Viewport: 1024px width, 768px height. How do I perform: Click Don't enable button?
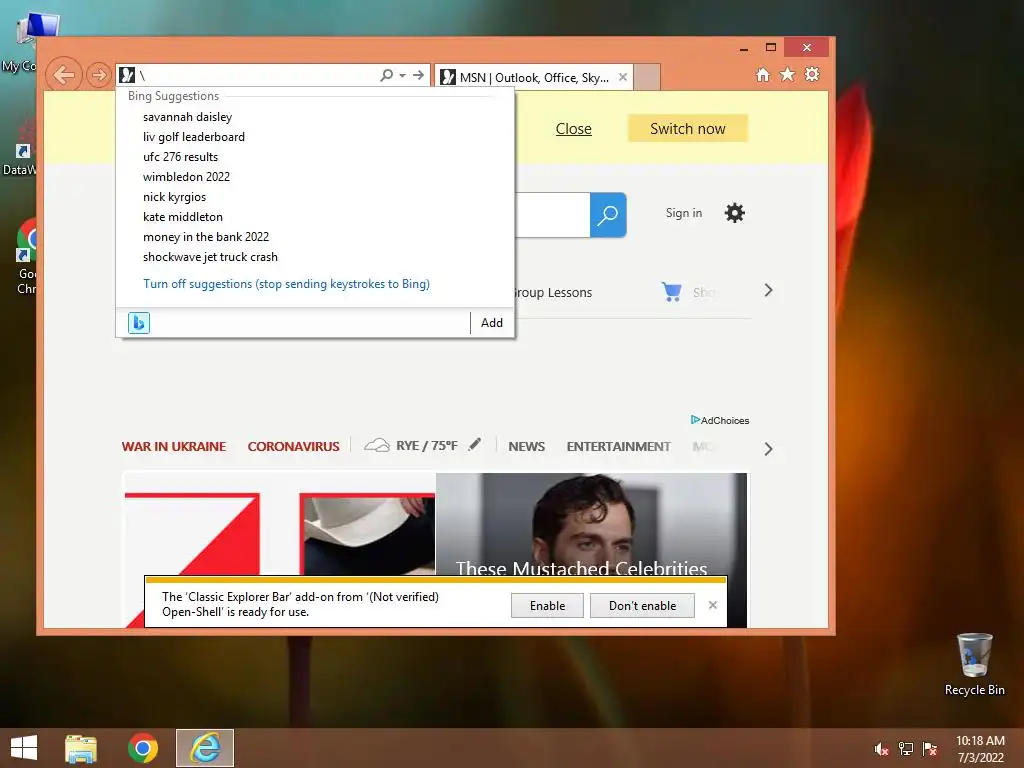tap(643, 606)
